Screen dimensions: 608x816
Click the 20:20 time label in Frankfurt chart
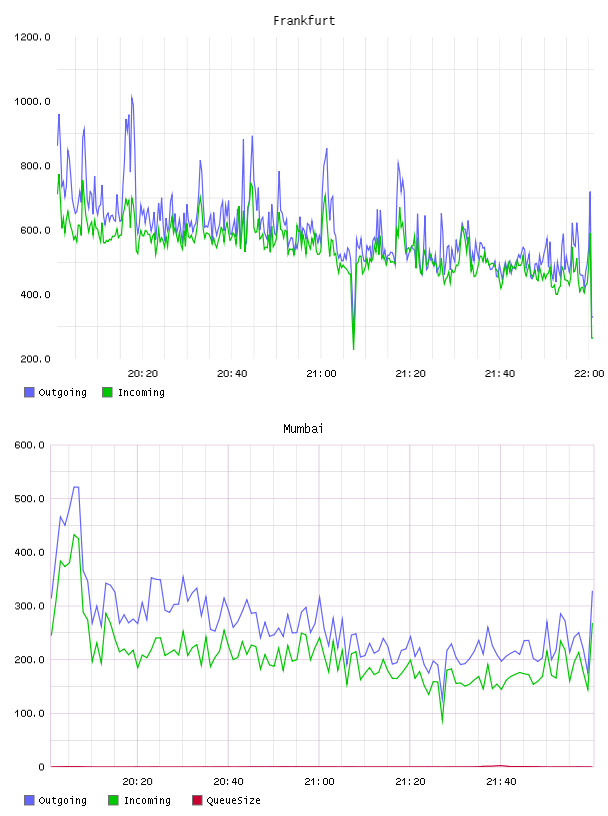(x=143, y=374)
